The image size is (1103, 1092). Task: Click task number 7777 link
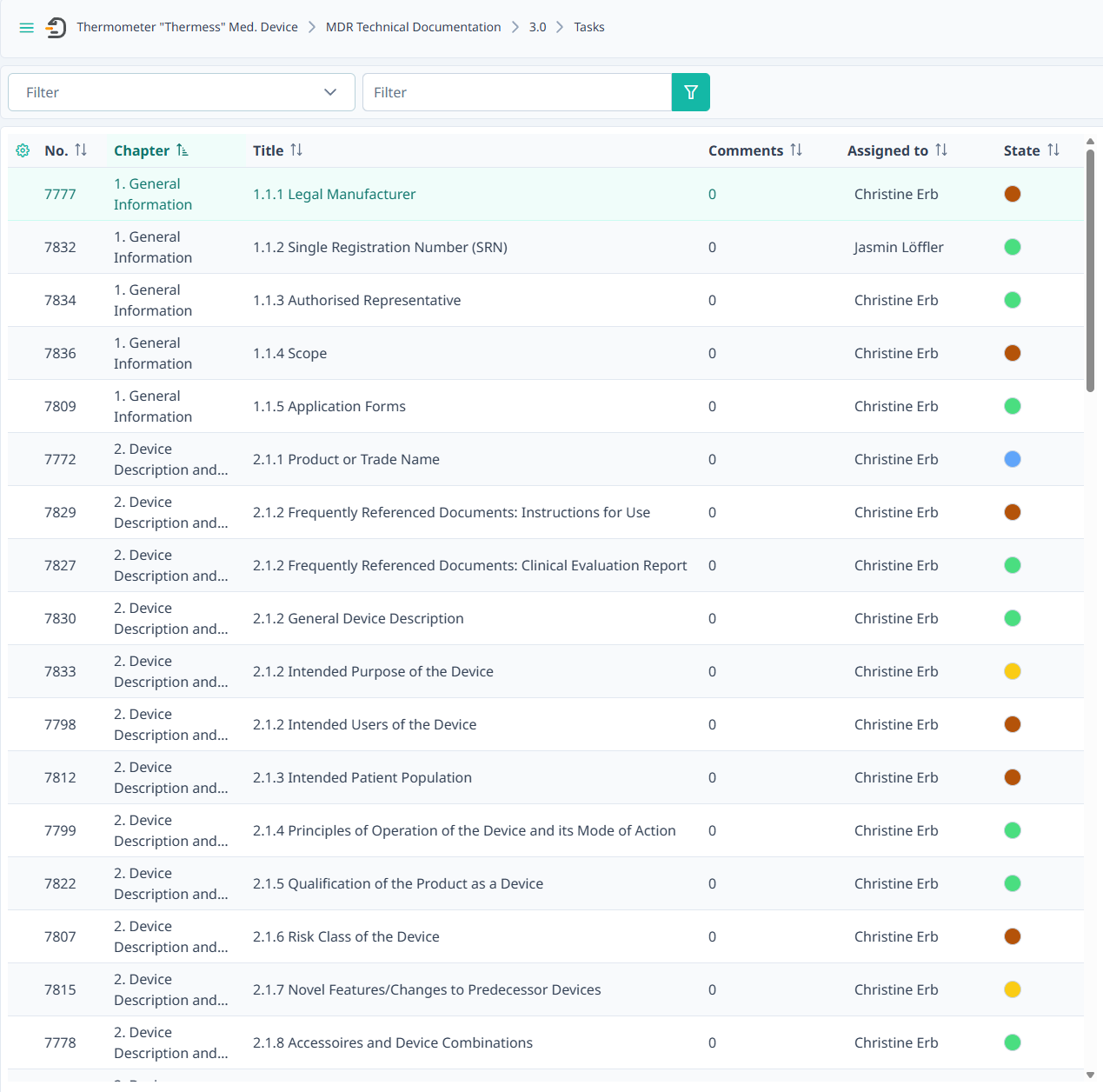(60, 194)
